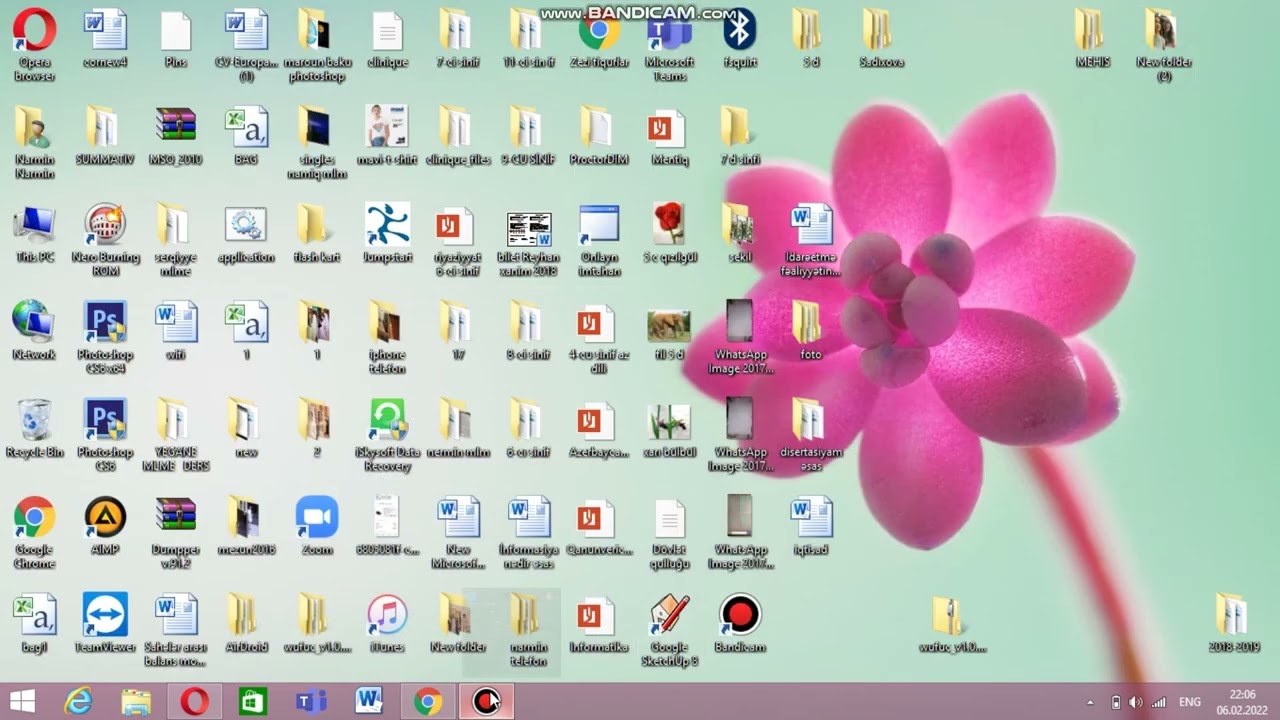Image resolution: width=1280 pixels, height=720 pixels.
Task: Select the iqtisad Word document
Action: tap(810, 526)
